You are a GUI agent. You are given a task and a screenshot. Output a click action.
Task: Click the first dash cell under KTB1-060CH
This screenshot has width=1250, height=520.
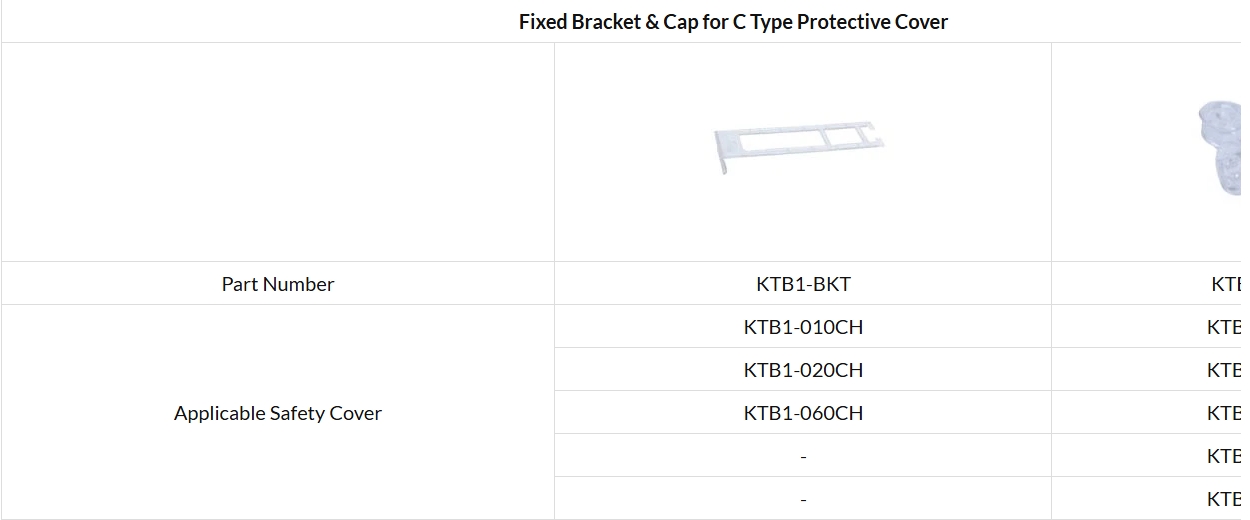tap(803, 456)
